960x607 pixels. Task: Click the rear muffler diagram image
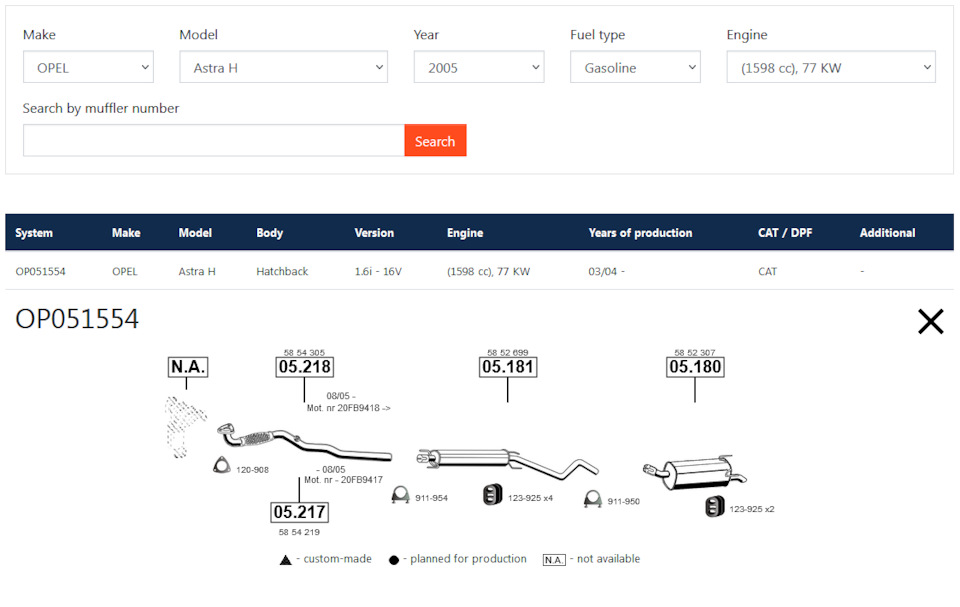pos(695,472)
